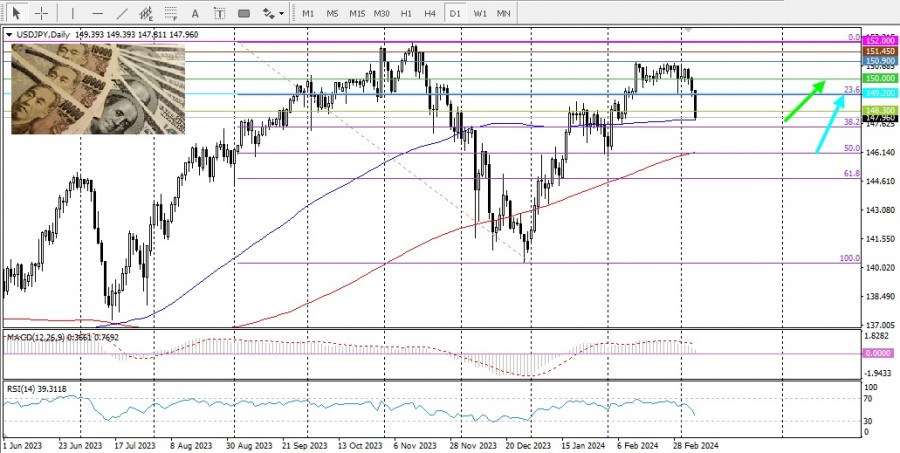
Task: Click the banknotes image on chart
Action: [x=98, y=89]
